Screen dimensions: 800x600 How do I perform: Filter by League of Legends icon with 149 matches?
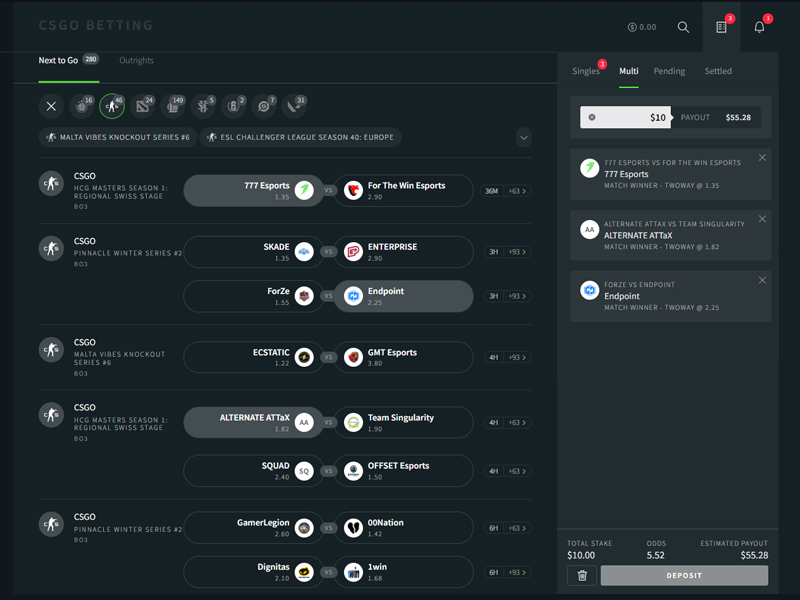(172, 106)
